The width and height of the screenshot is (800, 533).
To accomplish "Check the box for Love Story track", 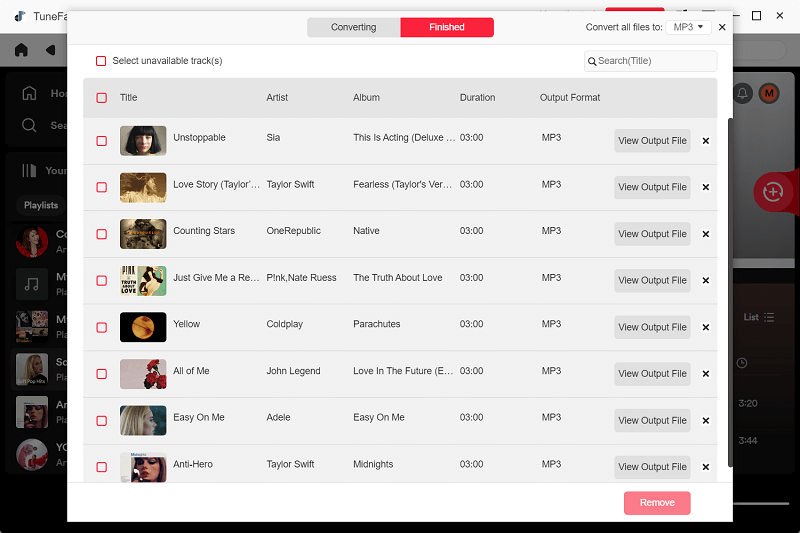I will point(101,187).
